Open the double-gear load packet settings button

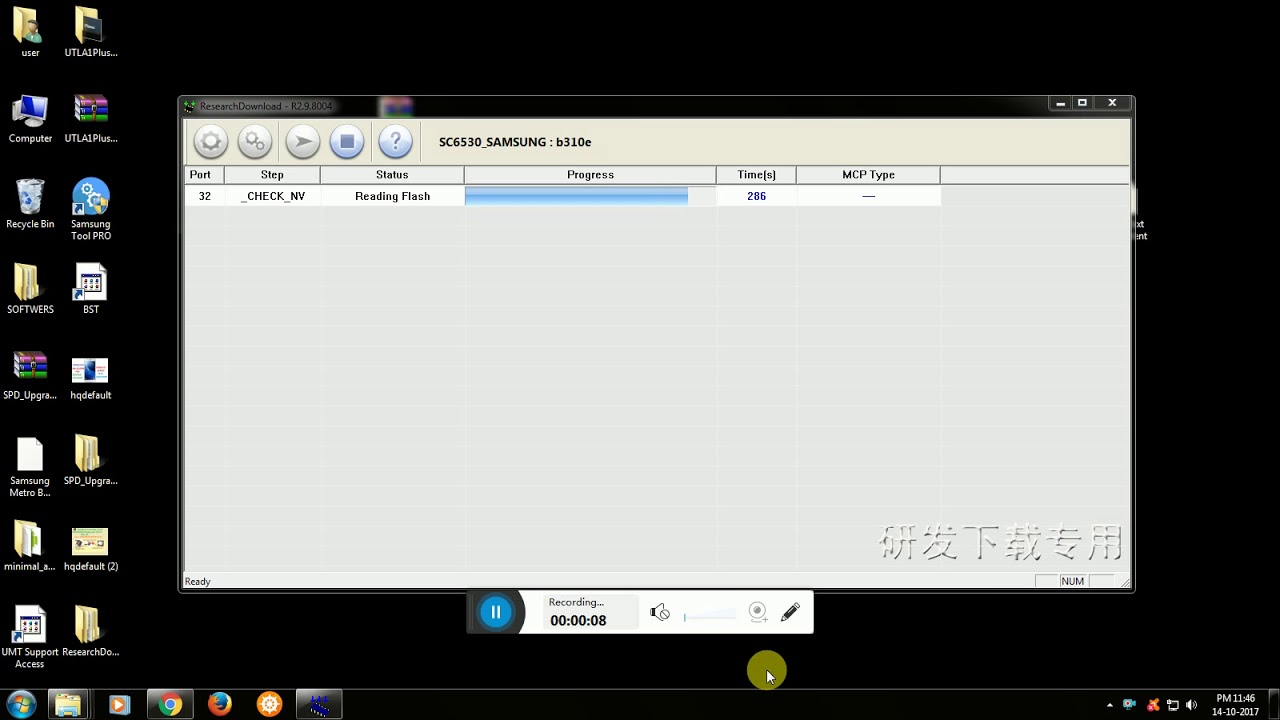click(x=255, y=142)
